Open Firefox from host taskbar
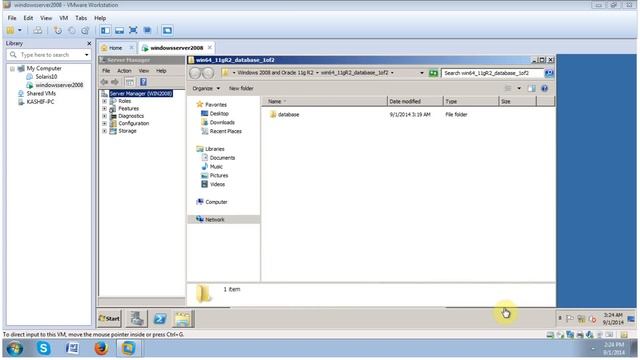 tap(101, 348)
